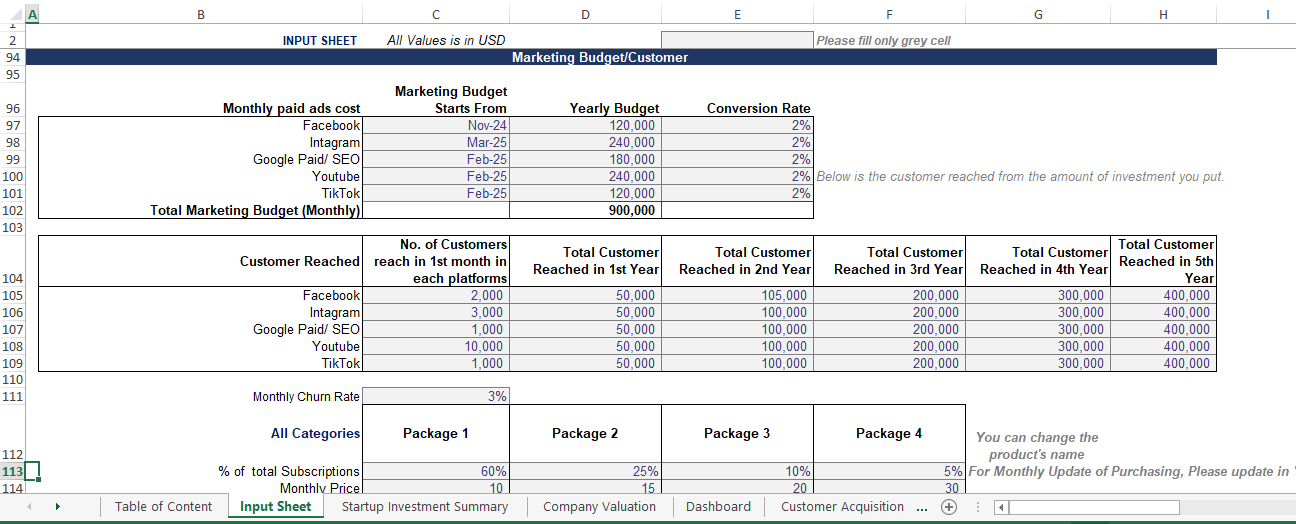Select column C header
Viewport: 1296px width, 524px height.
[436, 15]
